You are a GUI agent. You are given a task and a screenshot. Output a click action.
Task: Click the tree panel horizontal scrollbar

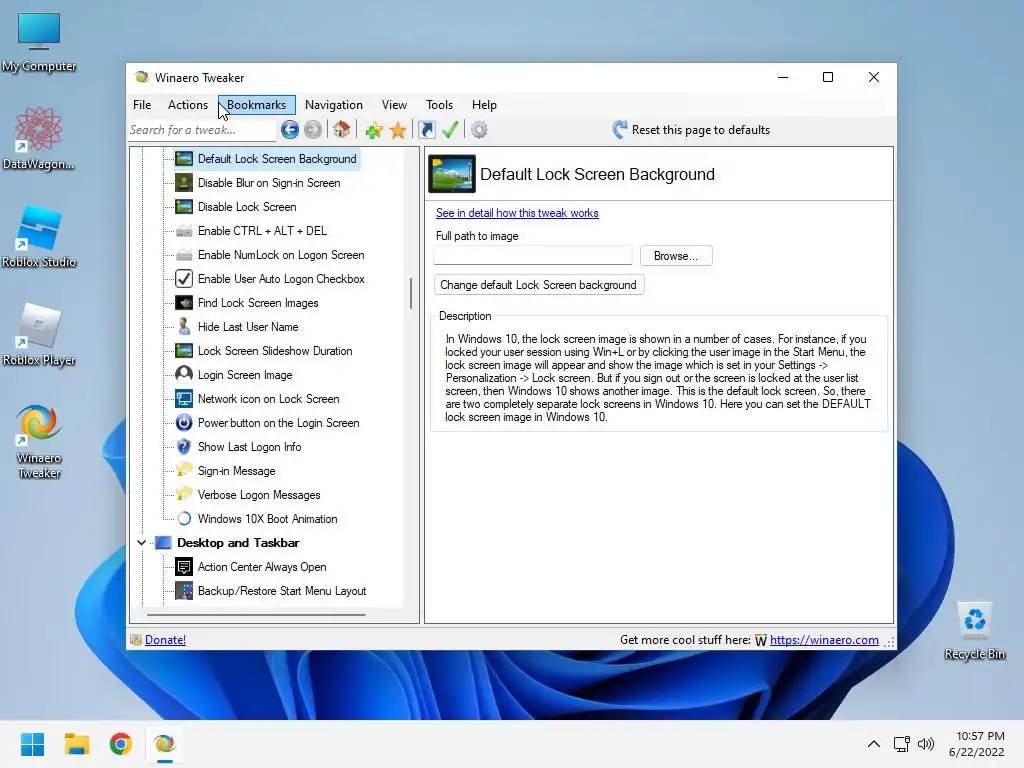tap(256, 615)
